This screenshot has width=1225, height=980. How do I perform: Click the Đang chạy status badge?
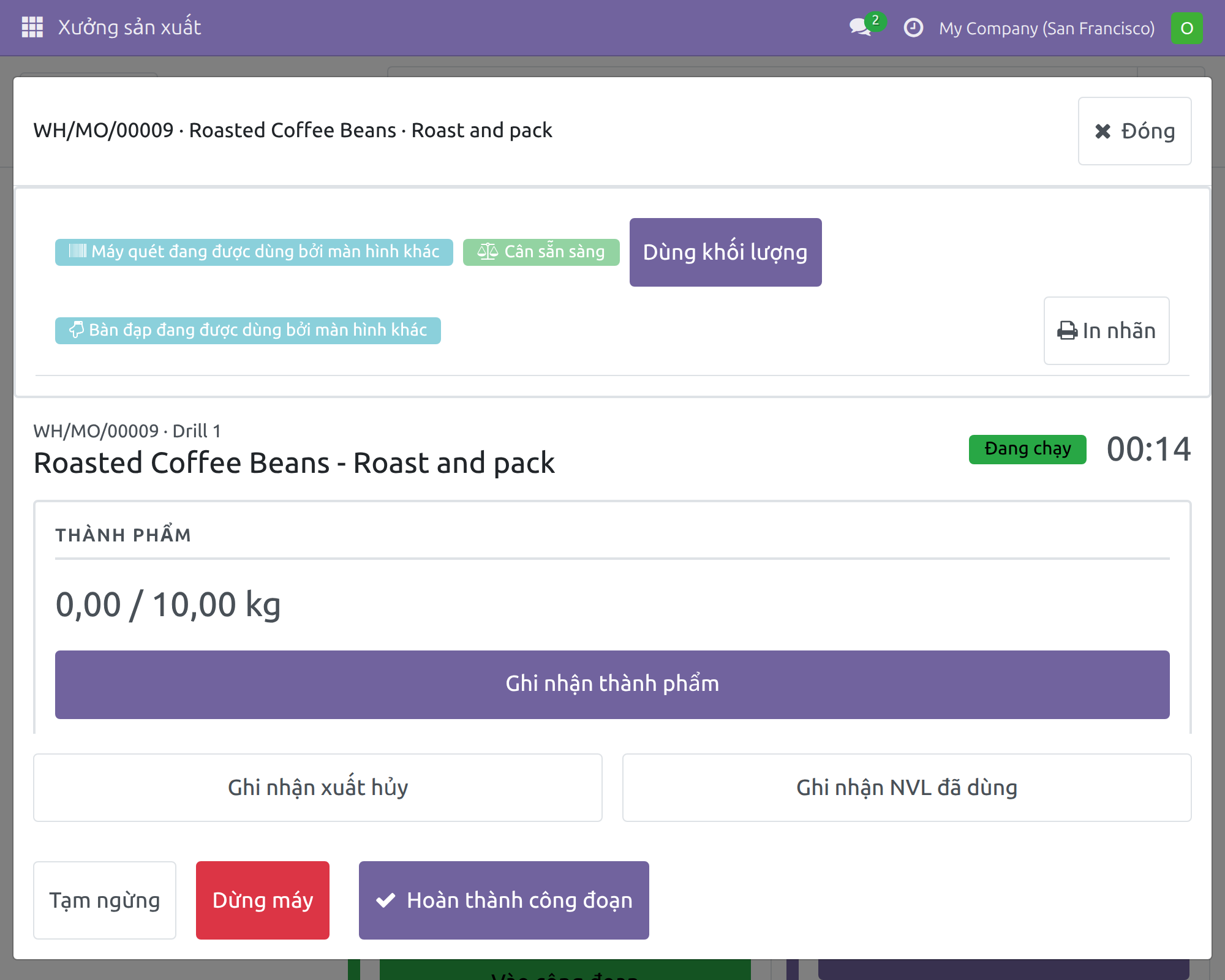pyautogui.click(x=1027, y=449)
